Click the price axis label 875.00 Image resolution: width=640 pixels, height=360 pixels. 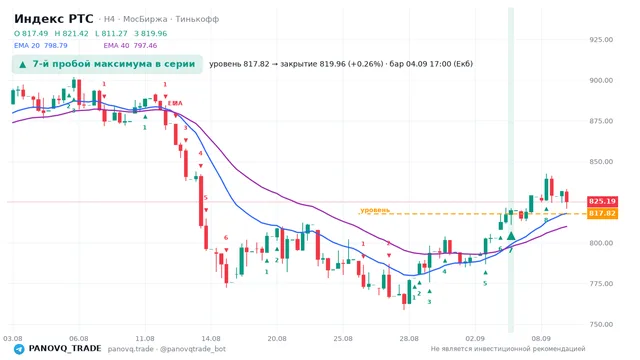click(601, 121)
